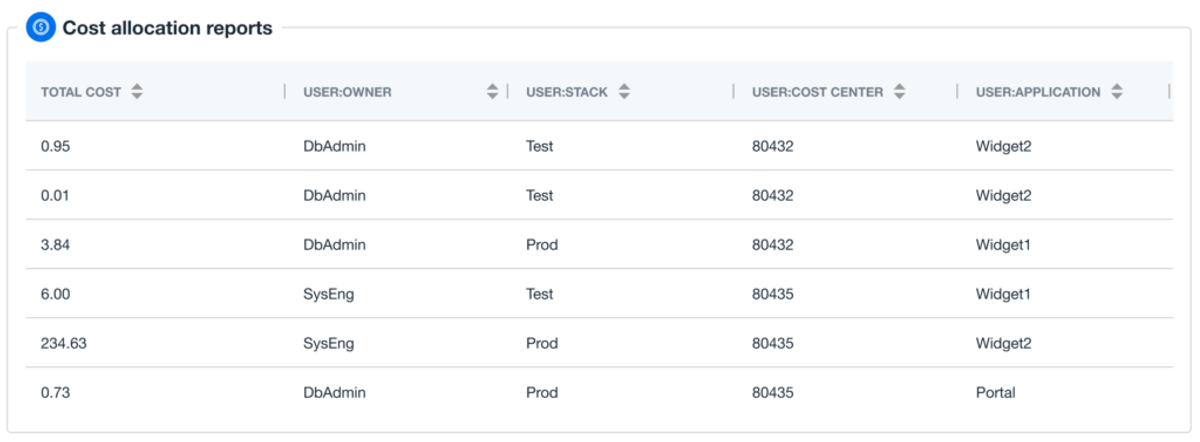Click DbAdmin owner in the 0.73 row
This screenshot has width=1200, height=442.
pyautogui.click(x=334, y=393)
